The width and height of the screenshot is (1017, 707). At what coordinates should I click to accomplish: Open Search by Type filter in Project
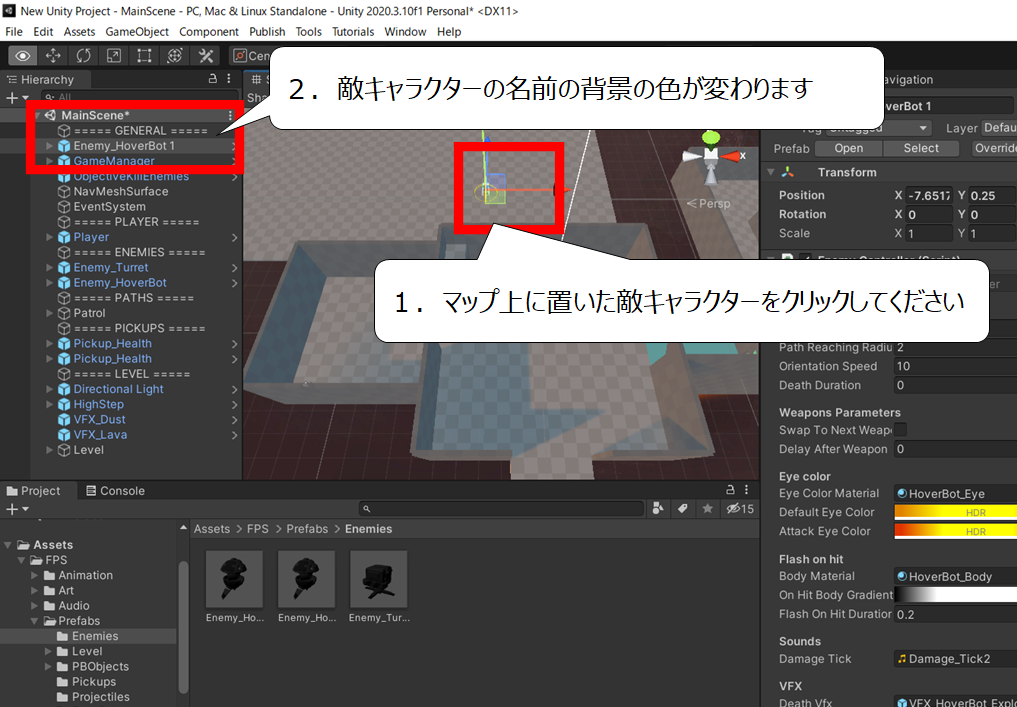[658, 509]
